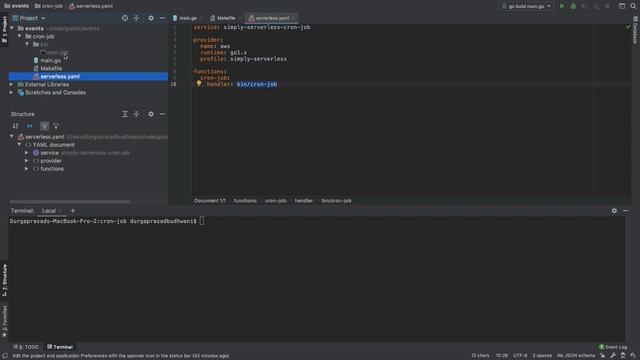Click the intention lightbulb on handler line
The height and width of the screenshot is (360, 640).
pyautogui.click(x=199, y=83)
